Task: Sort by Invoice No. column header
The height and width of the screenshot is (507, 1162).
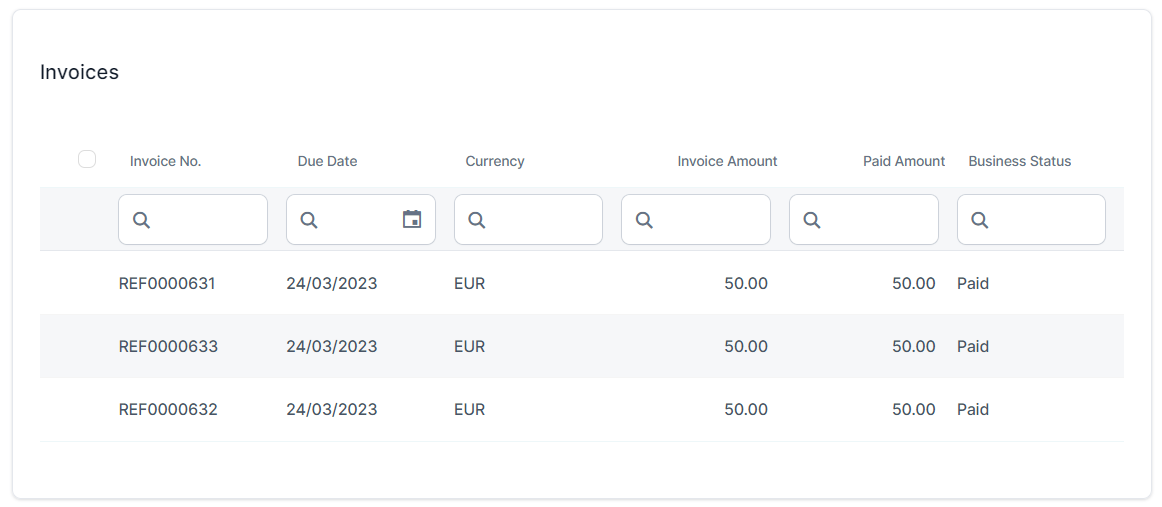Action: tap(165, 161)
